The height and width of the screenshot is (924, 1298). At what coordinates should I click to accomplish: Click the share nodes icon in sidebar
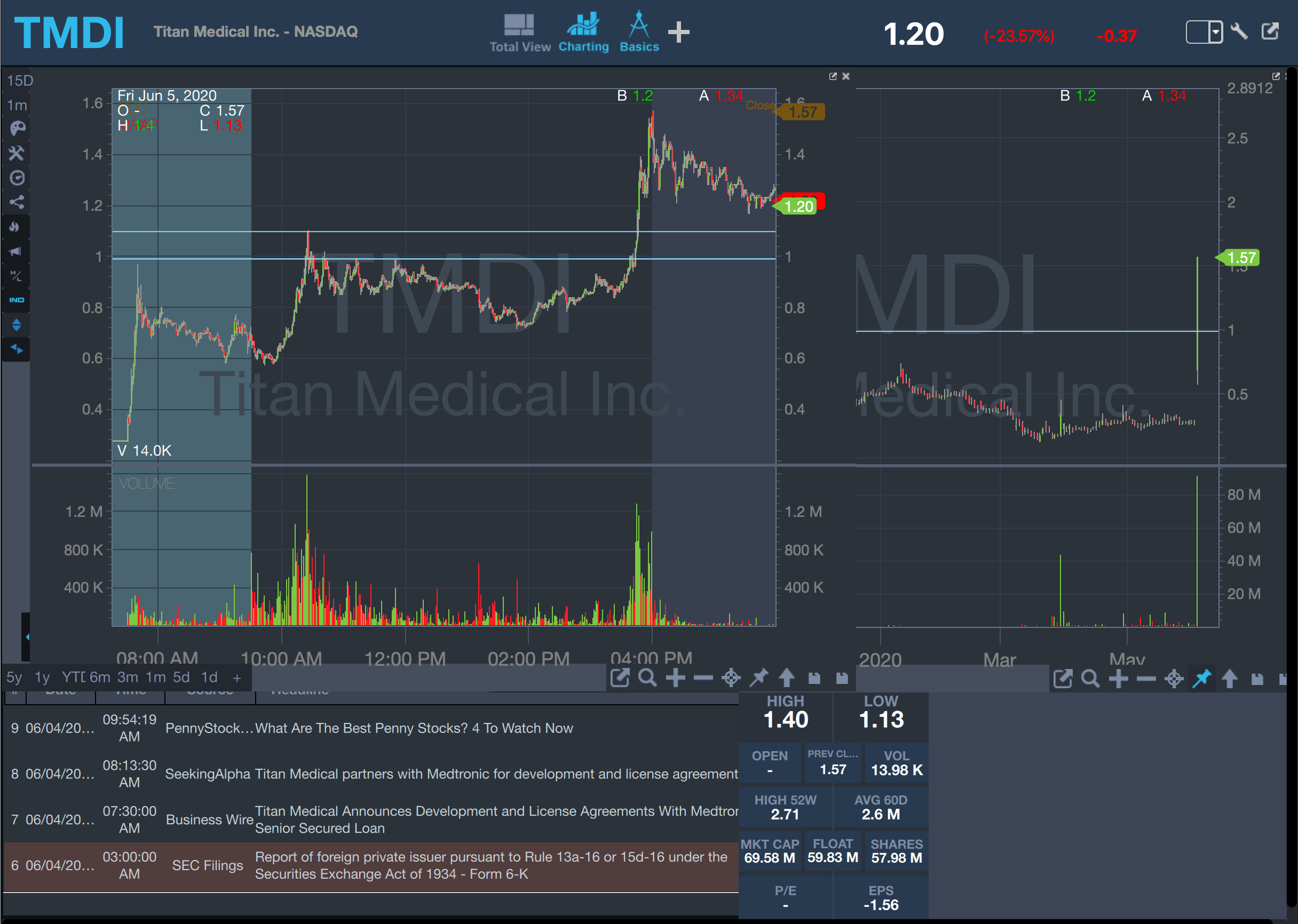coord(17,202)
